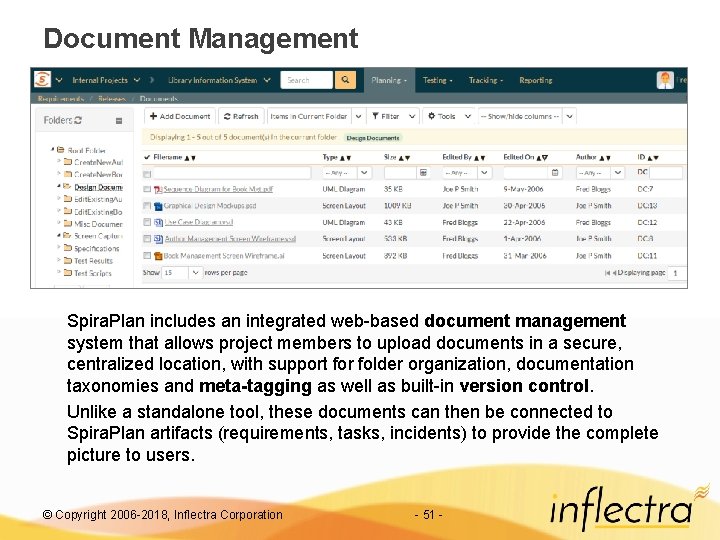The width and height of the screenshot is (720, 540).
Task: Click the orange search magnifier button
Action: point(345,80)
